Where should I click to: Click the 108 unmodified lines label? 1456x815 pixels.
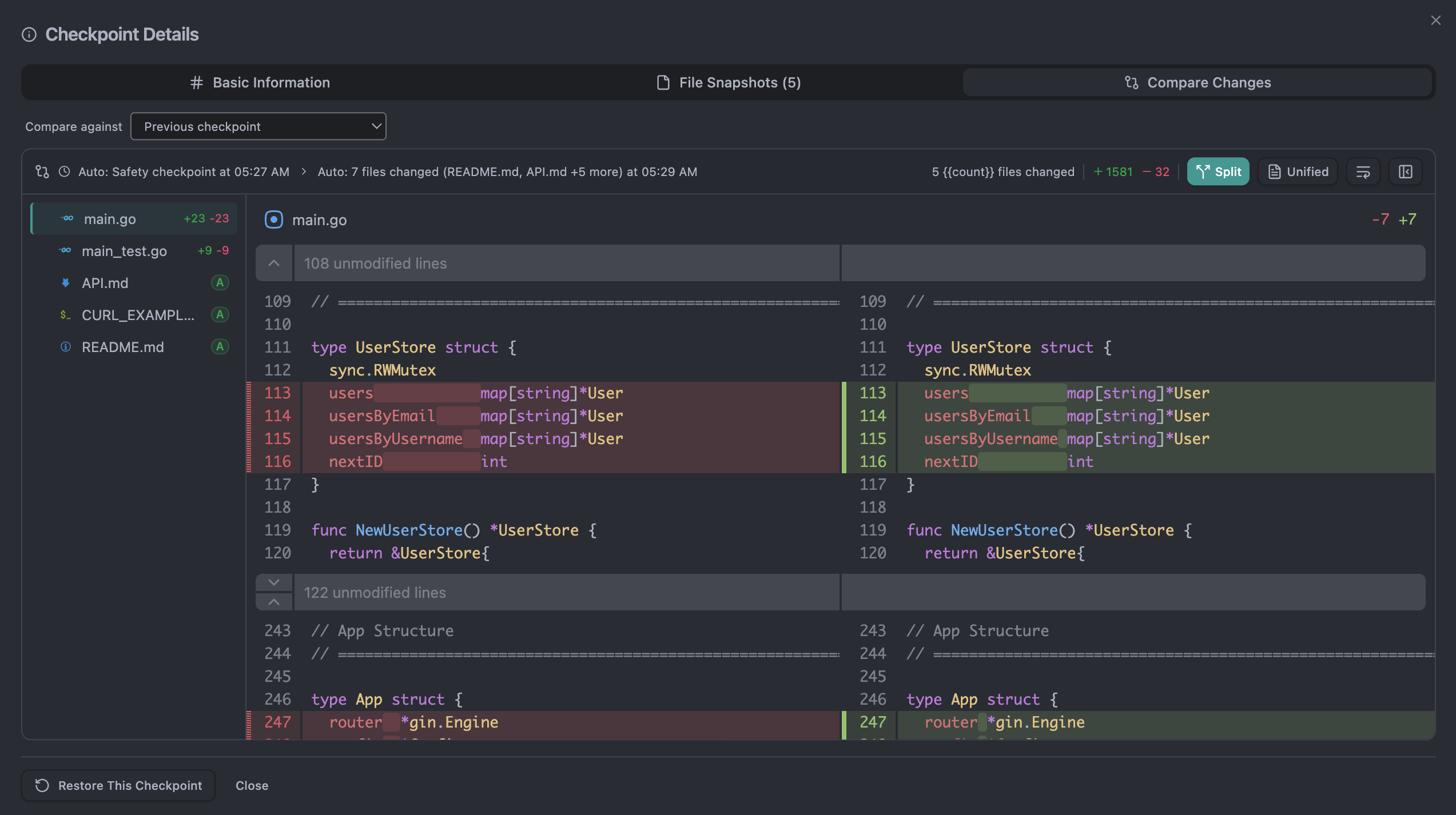pyautogui.click(x=375, y=263)
